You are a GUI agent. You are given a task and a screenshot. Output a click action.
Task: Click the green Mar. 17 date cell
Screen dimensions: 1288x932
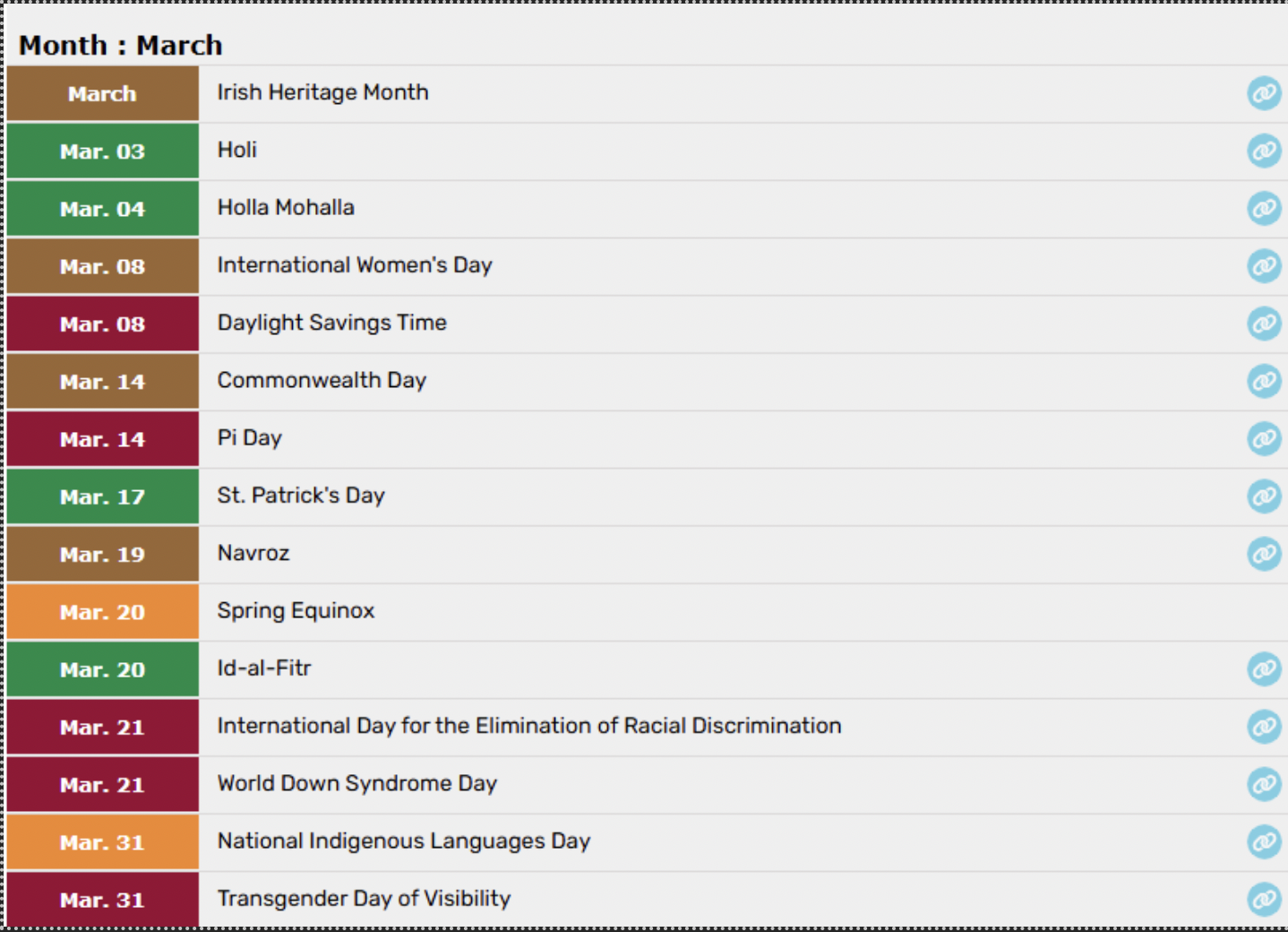(102, 497)
